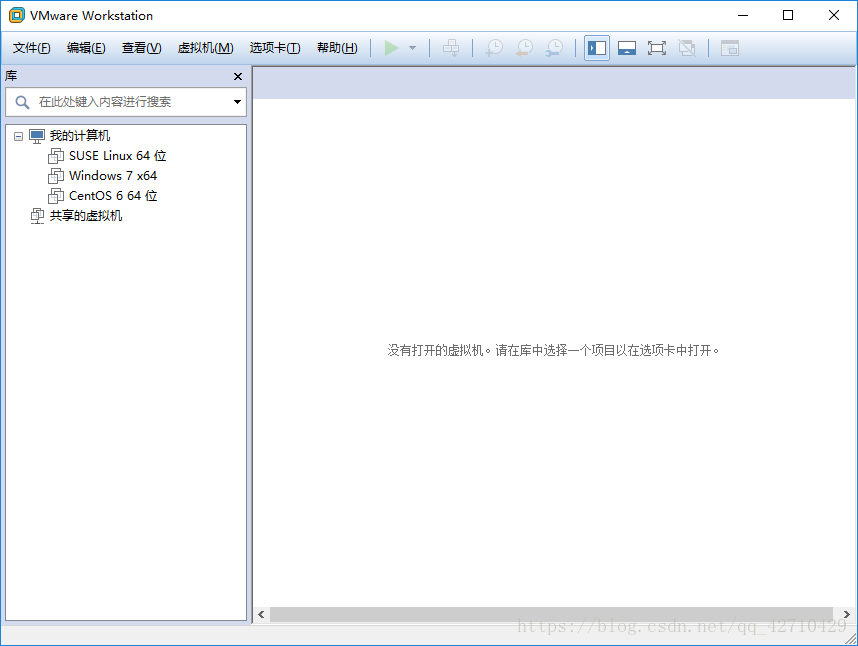Open the 选项卡(T) menu

[275, 48]
